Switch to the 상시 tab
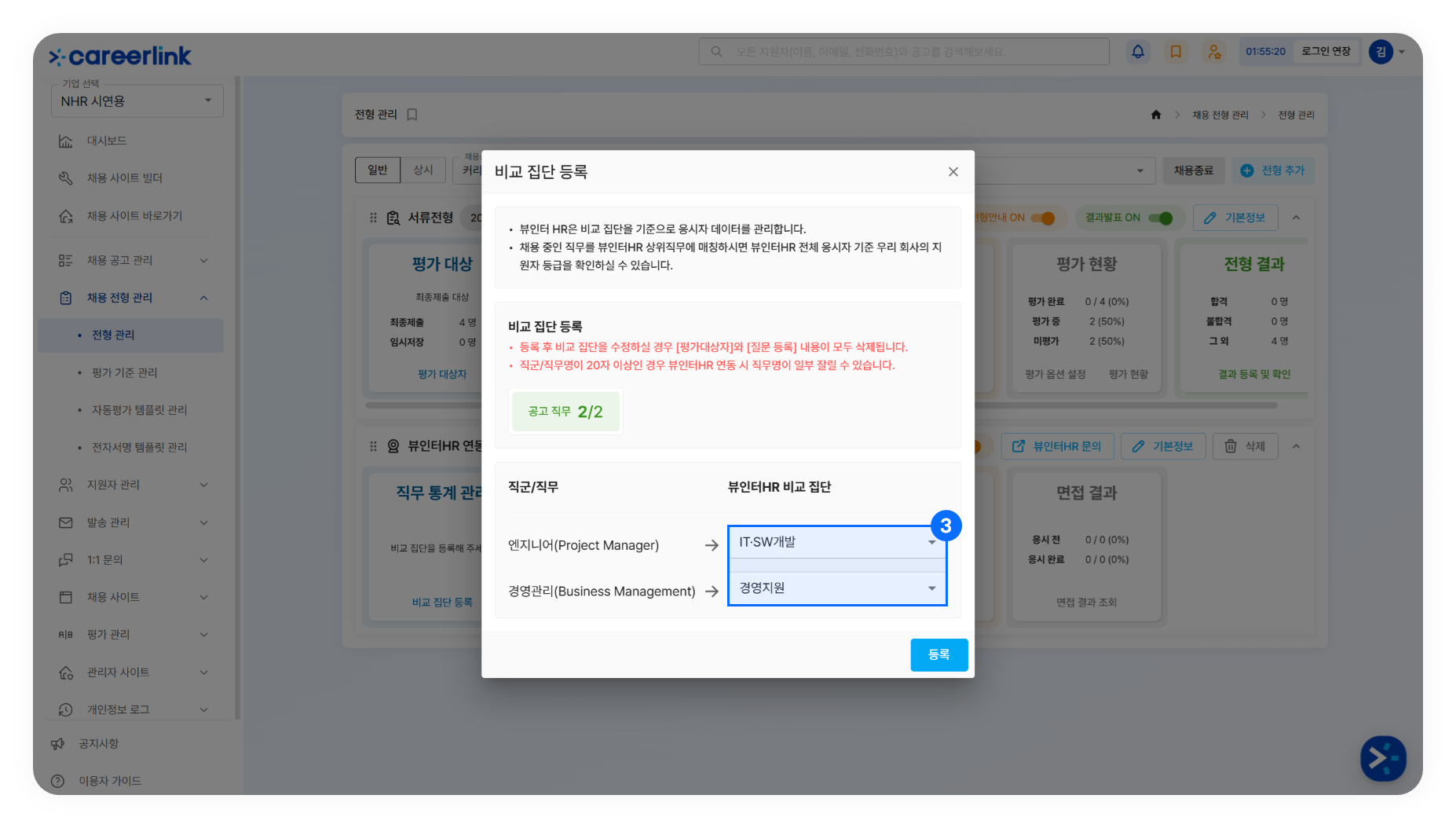Screen dimensions: 1456x828 click(423, 170)
